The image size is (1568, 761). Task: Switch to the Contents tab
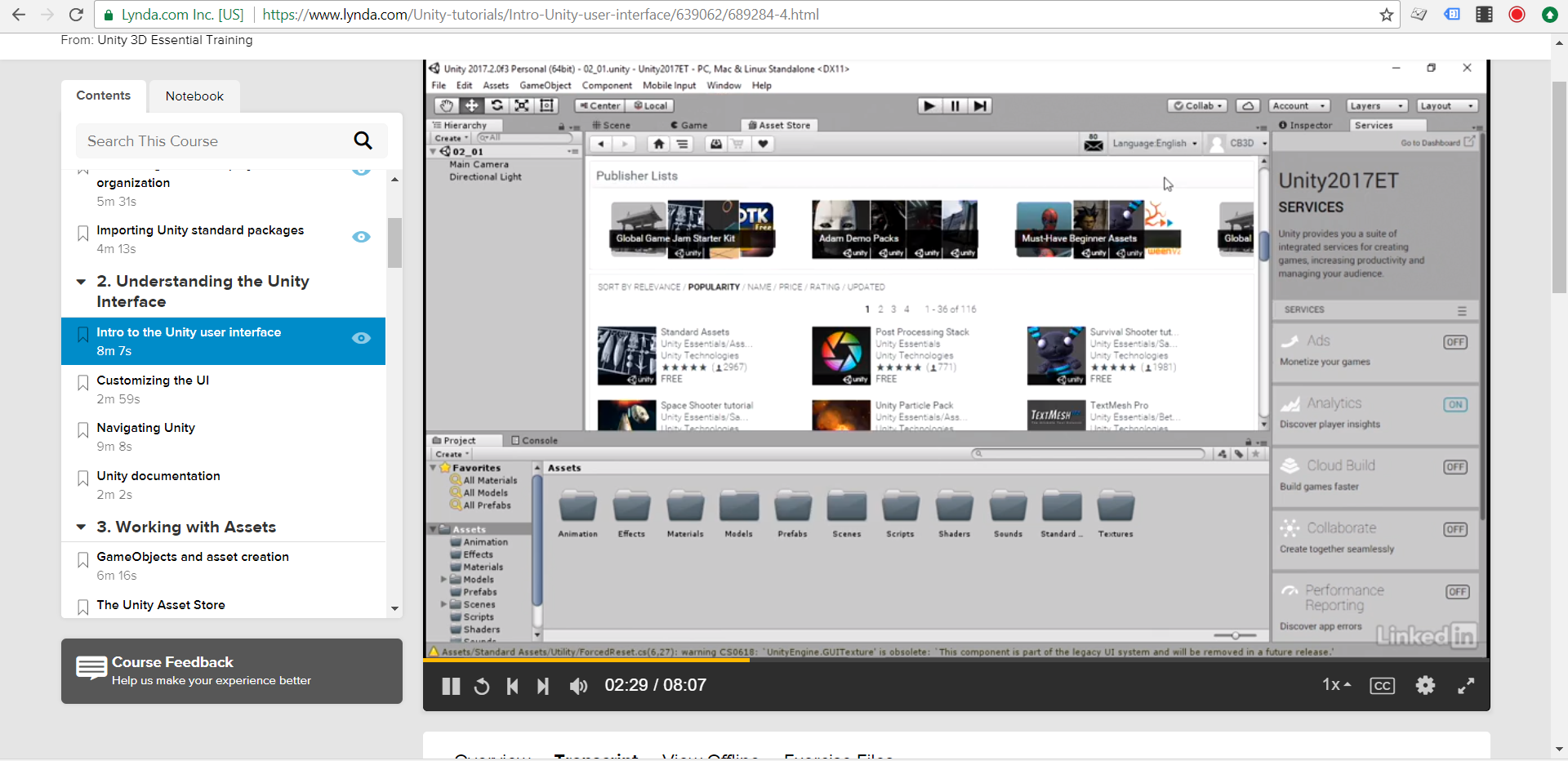click(104, 96)
